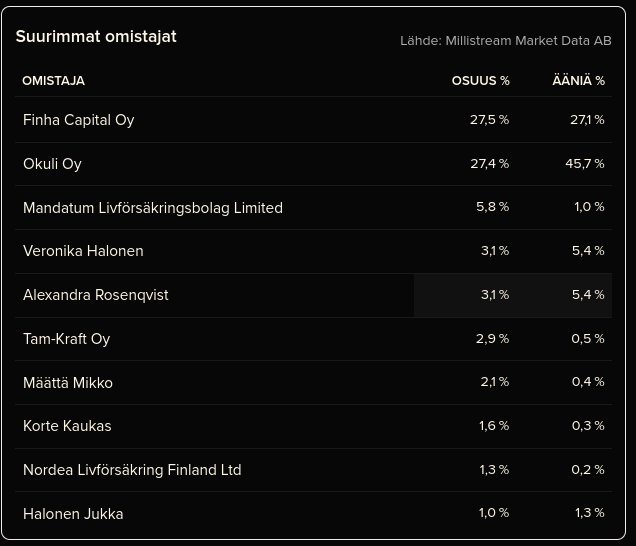The width and height of the screenshot is (636, 546).
Task: Click Alexandra Rosenqvist's 3,1 % share cell
Action: 494,295
